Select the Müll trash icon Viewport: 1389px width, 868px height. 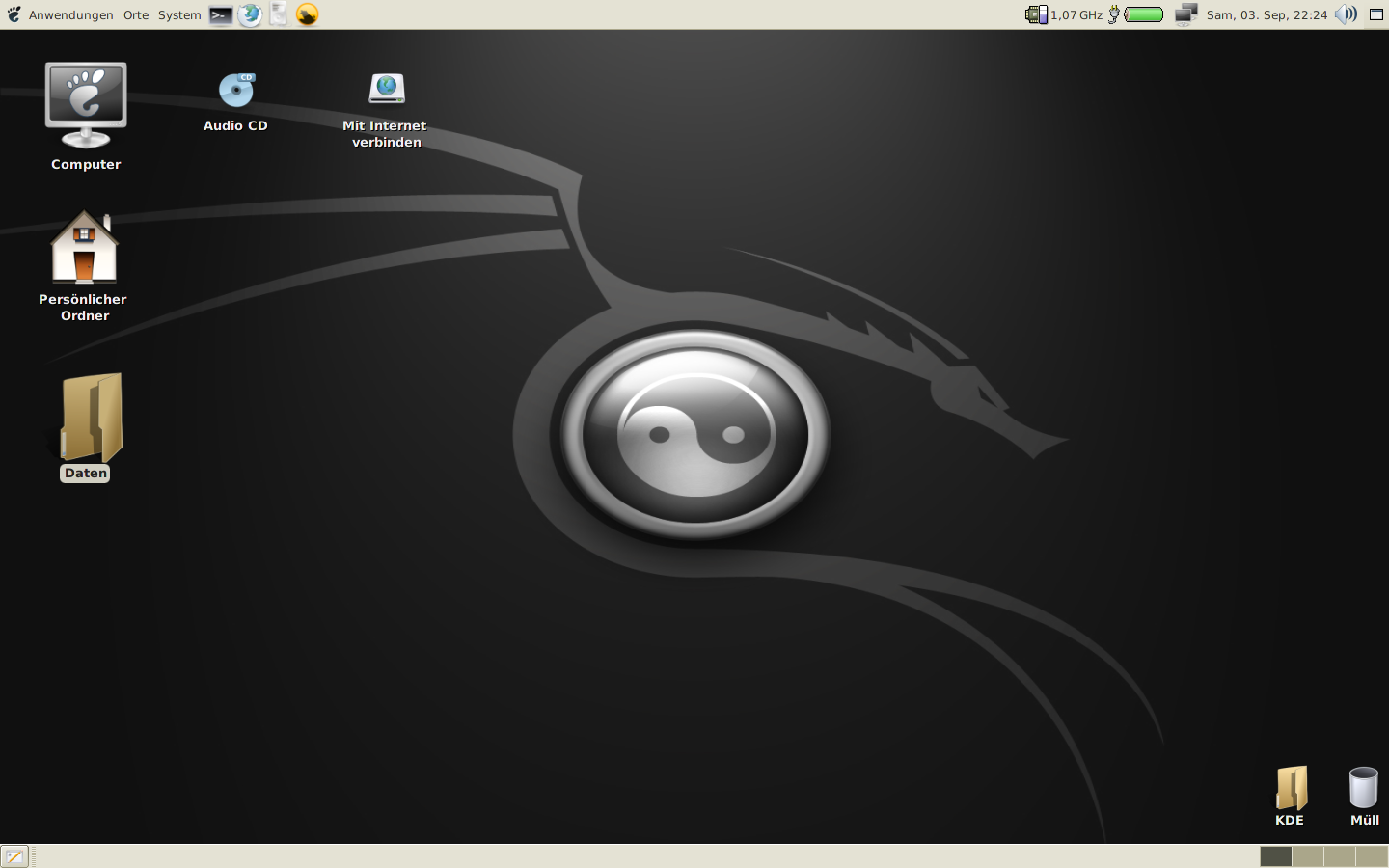[1364, 787]
